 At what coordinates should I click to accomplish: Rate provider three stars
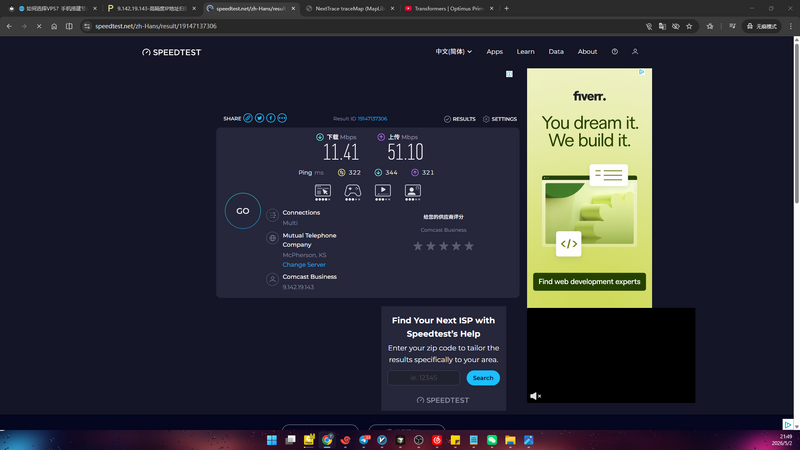pyautogui.click(x=443, y=246)
